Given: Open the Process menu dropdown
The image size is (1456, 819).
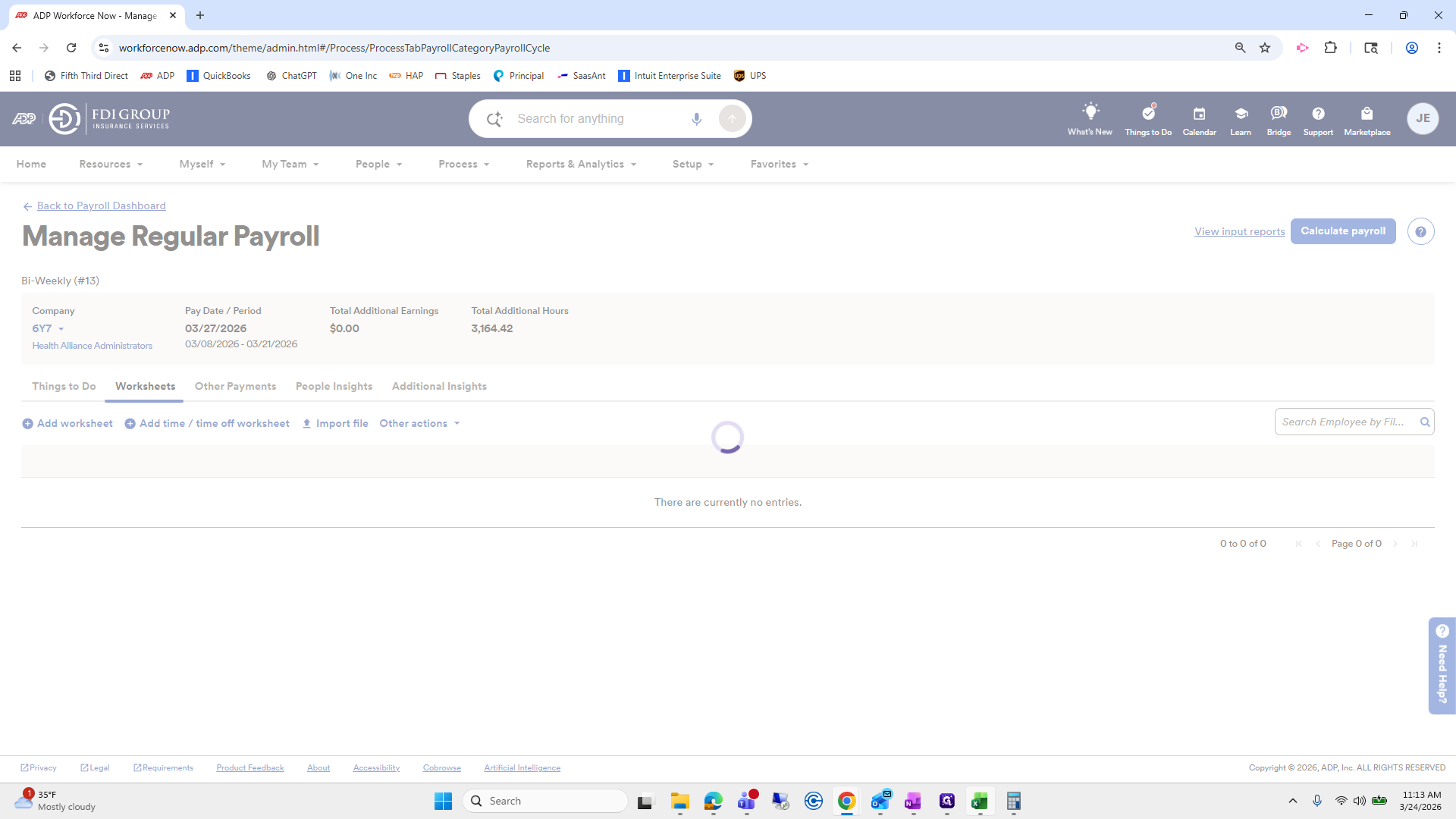Looking at the screenshot, I should pyautogui.click(x=463, y=165).
